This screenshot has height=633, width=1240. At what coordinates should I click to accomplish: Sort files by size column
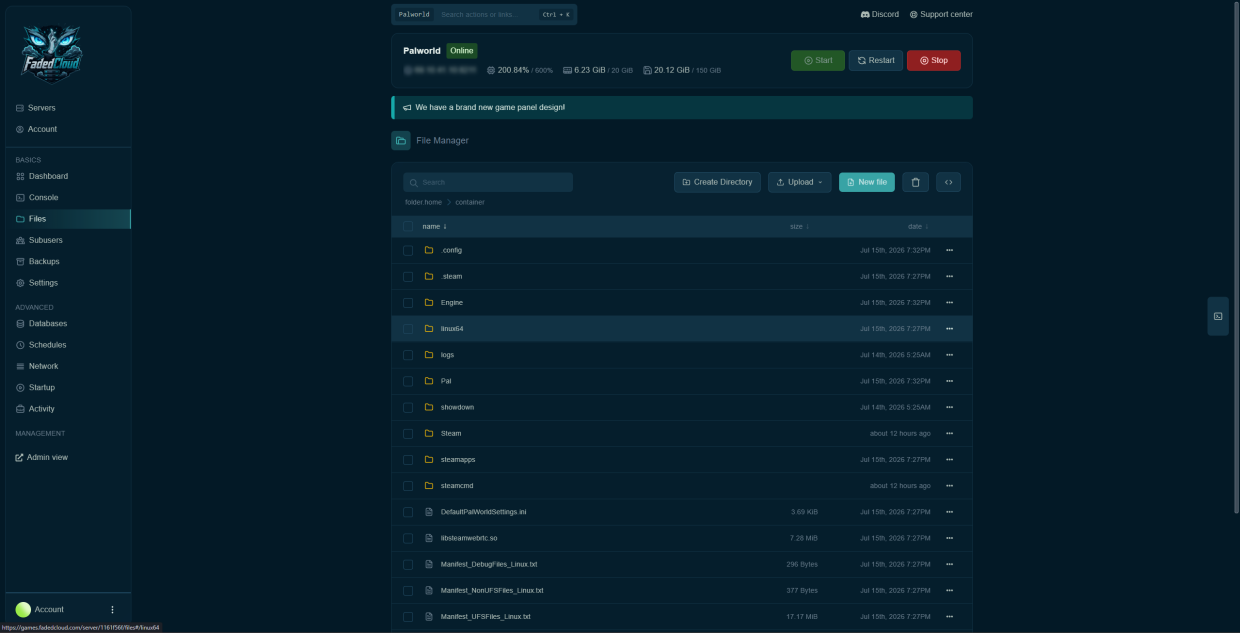[x=799, y=227]
